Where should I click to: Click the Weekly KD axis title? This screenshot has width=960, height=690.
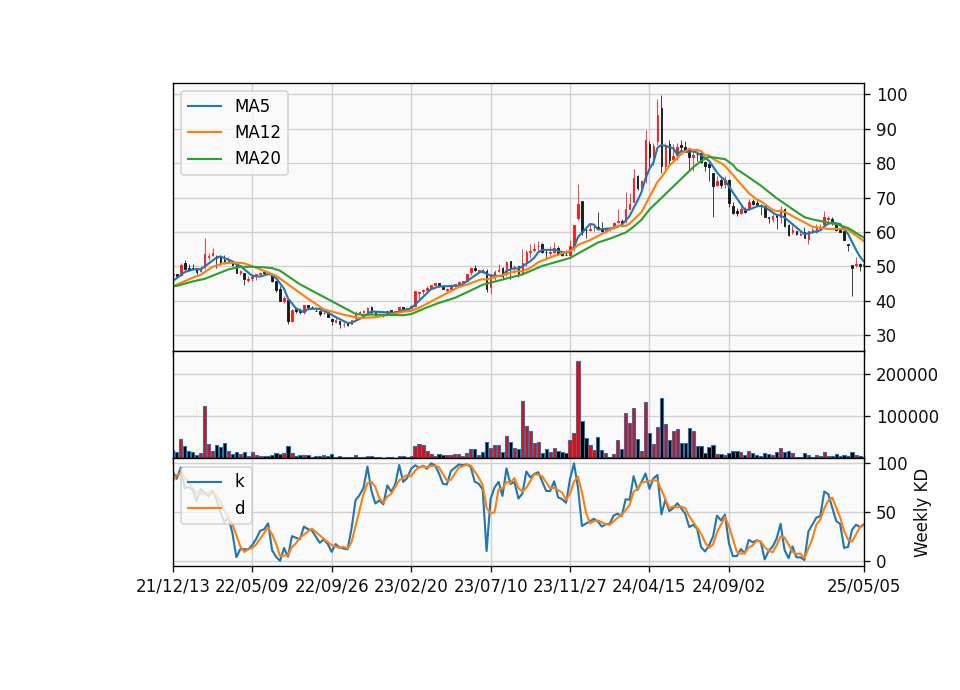click(921, 513)
